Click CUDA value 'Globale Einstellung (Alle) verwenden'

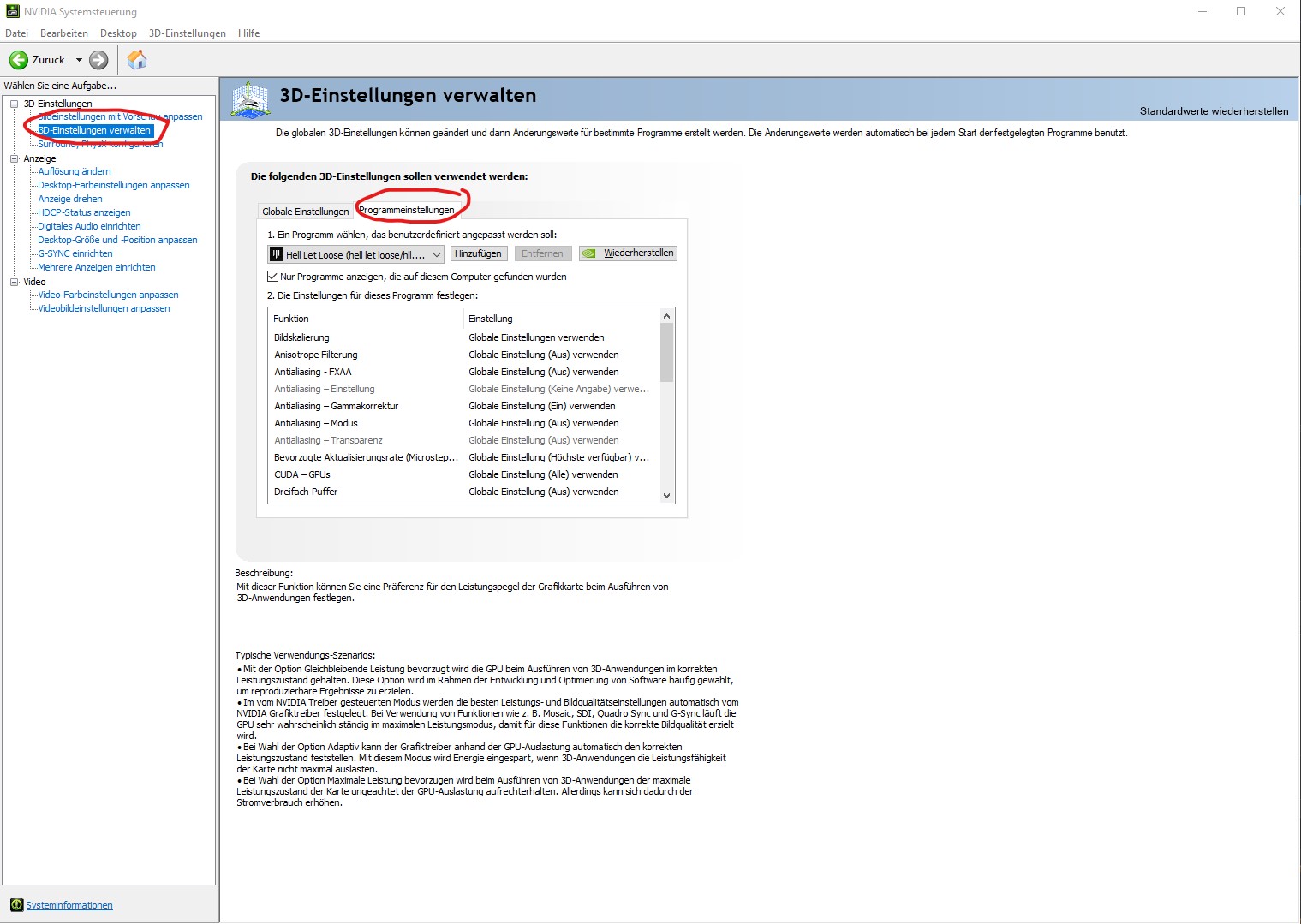coord(543,474)
